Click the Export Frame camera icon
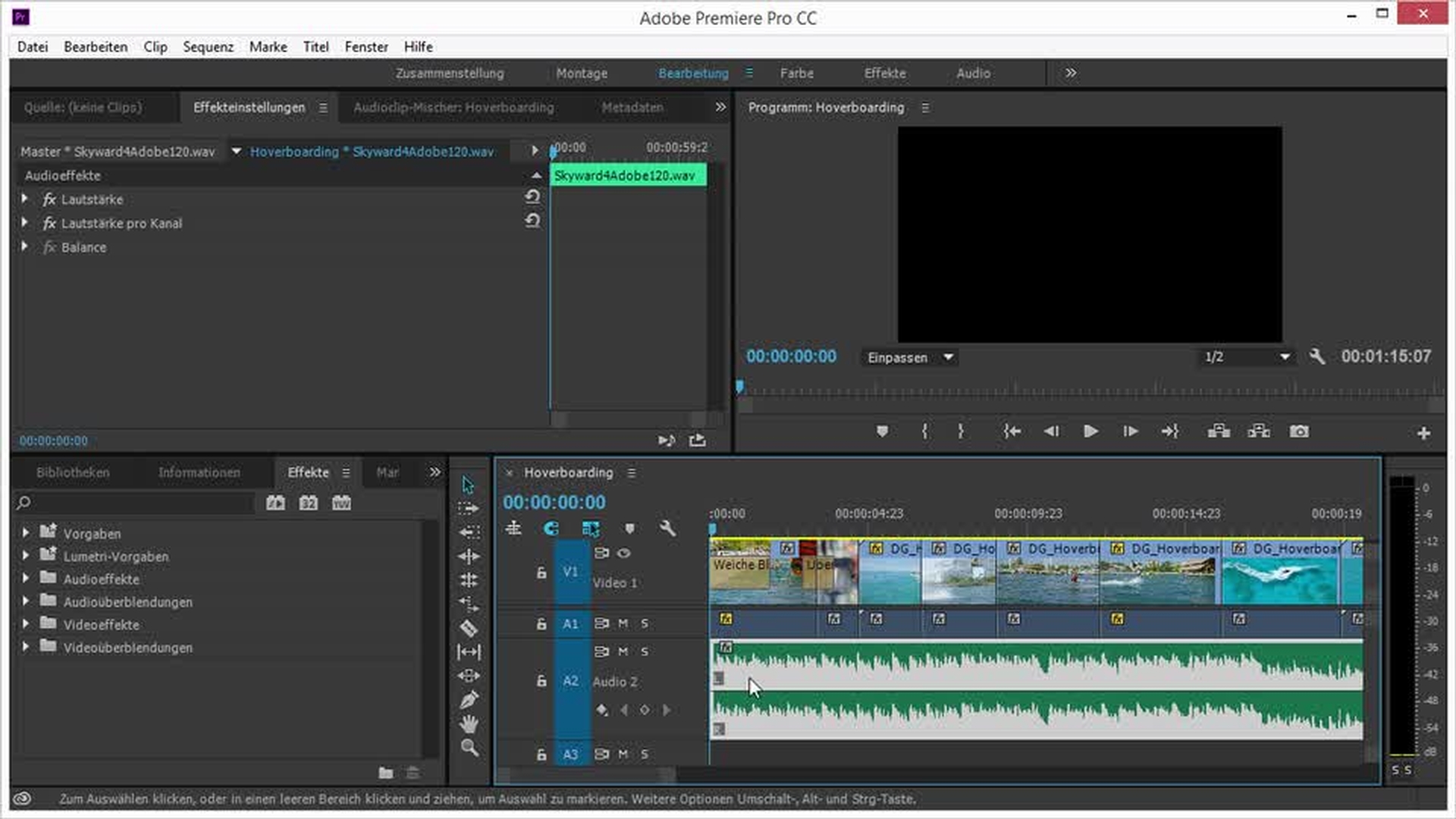 pos(1298,431)
